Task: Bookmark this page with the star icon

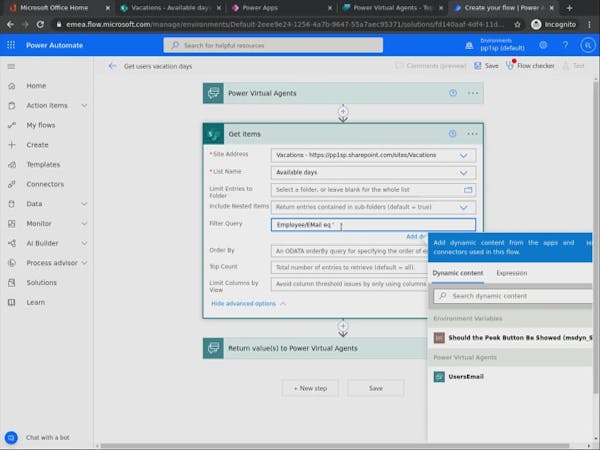Action: tap(517, 24)
